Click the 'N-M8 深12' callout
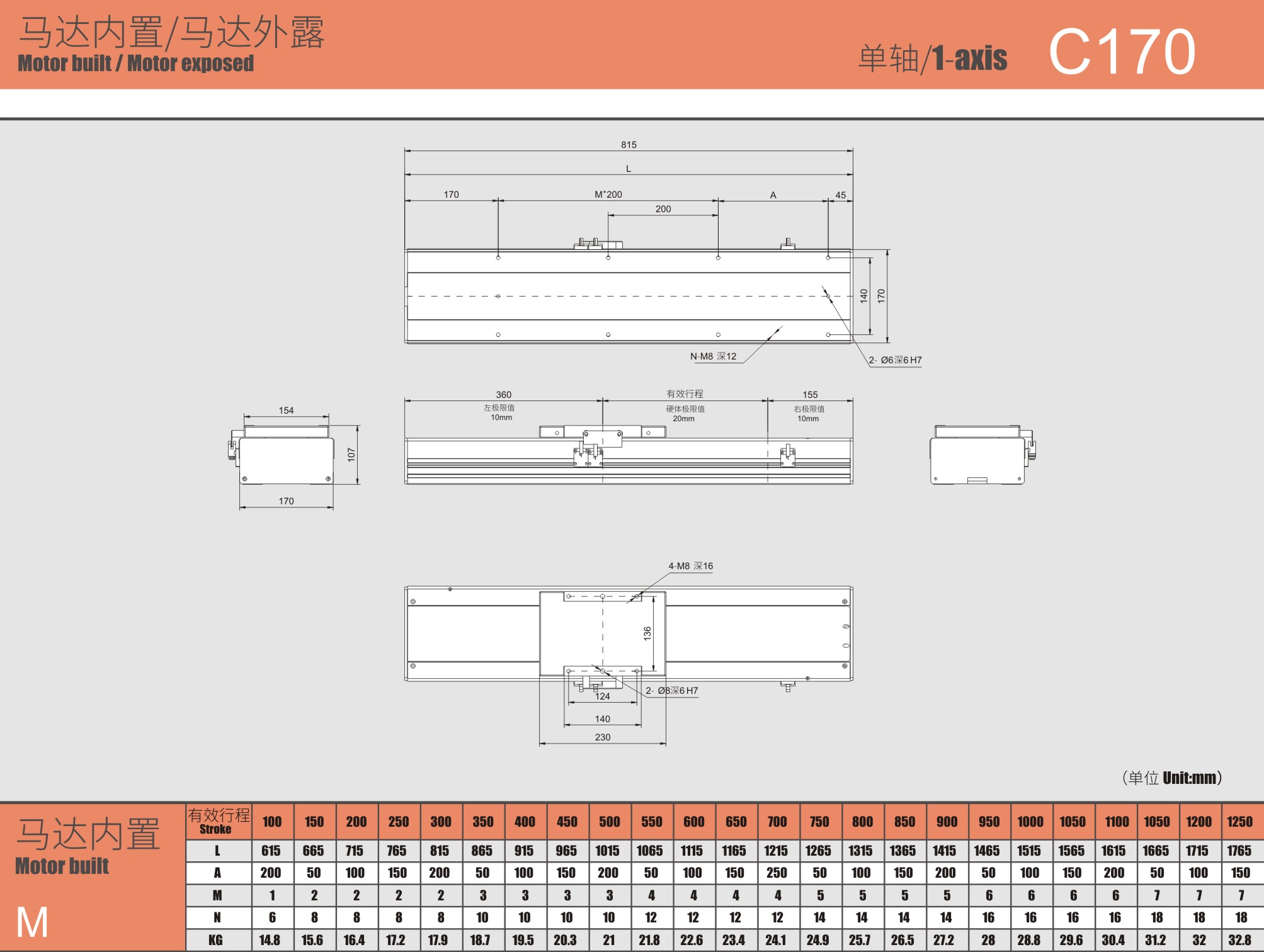Screen dimensions: 1264x952 713,356
